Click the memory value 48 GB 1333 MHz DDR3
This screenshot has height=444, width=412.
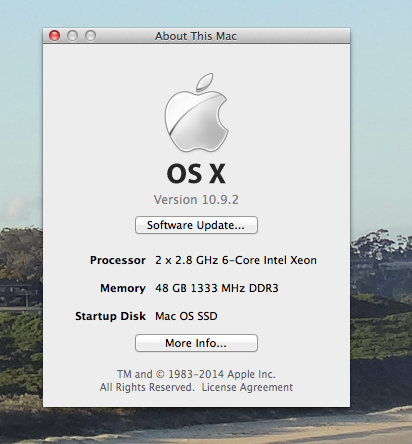click(217, 288)
